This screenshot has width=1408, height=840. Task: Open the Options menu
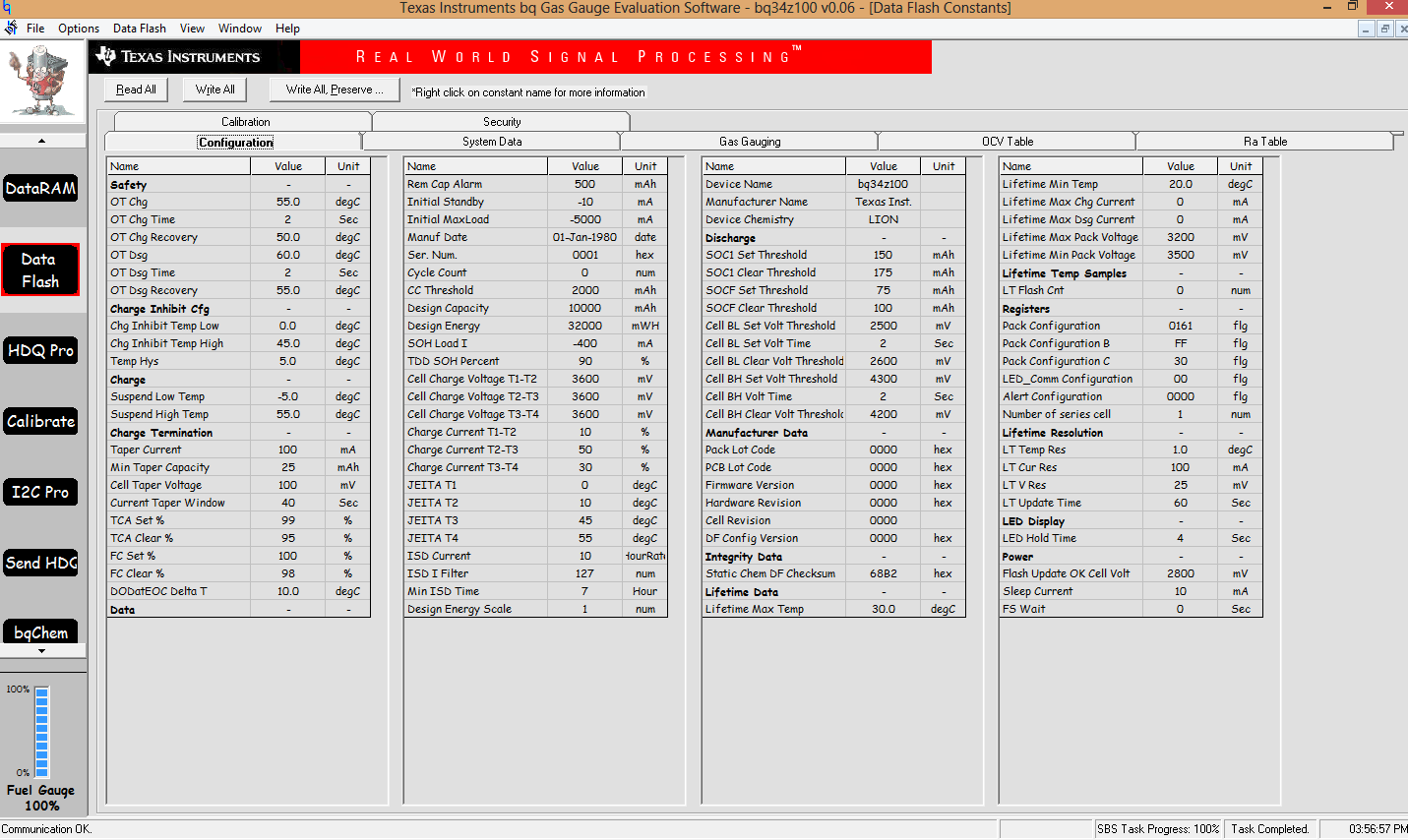point(79,29)
